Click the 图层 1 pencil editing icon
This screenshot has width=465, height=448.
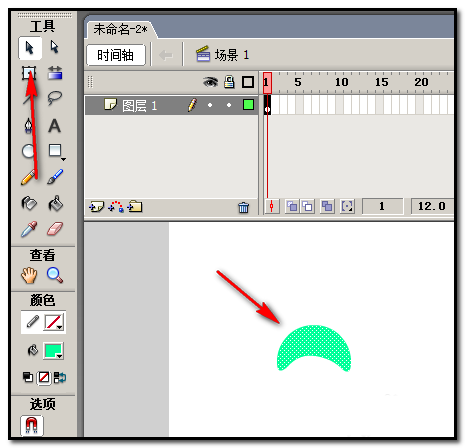[x=192, y=105]
